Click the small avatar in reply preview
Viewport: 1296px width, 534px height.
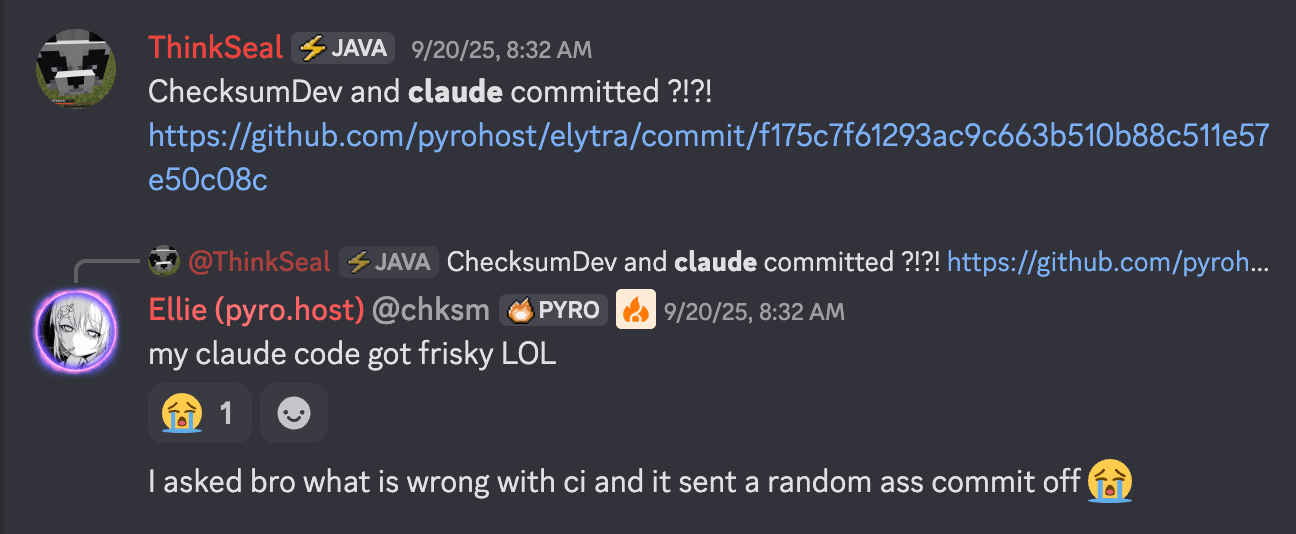click(164, 262)
